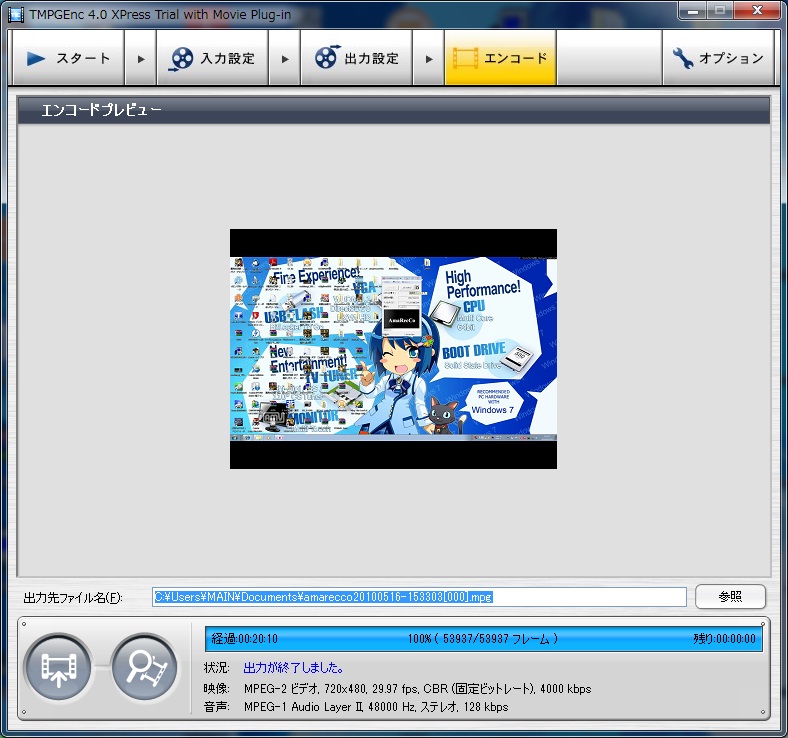
Task: Open the スタート step
Action: click(68, 58)
